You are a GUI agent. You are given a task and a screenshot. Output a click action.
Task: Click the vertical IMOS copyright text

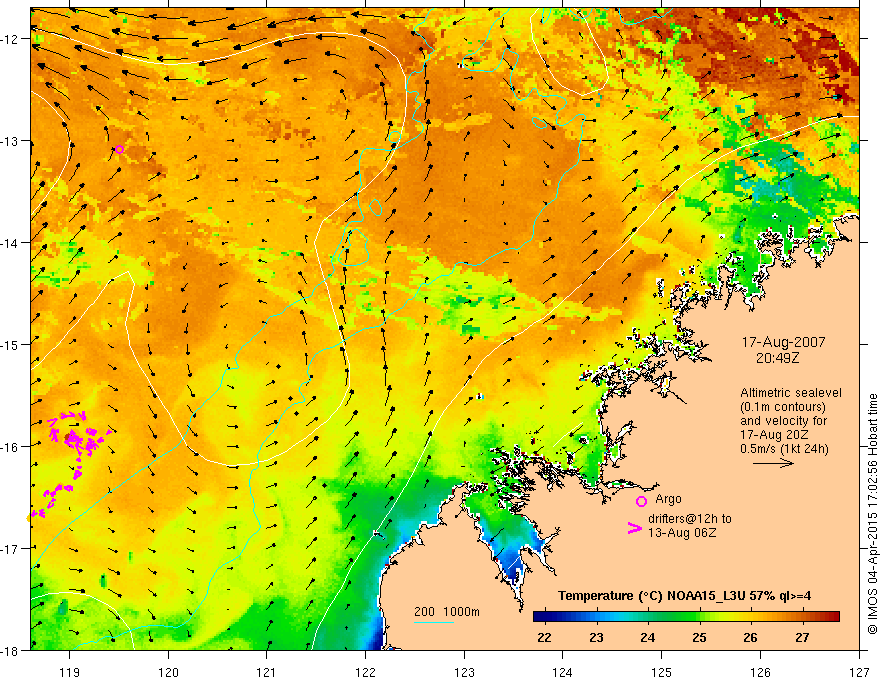(x=872, y=514)
